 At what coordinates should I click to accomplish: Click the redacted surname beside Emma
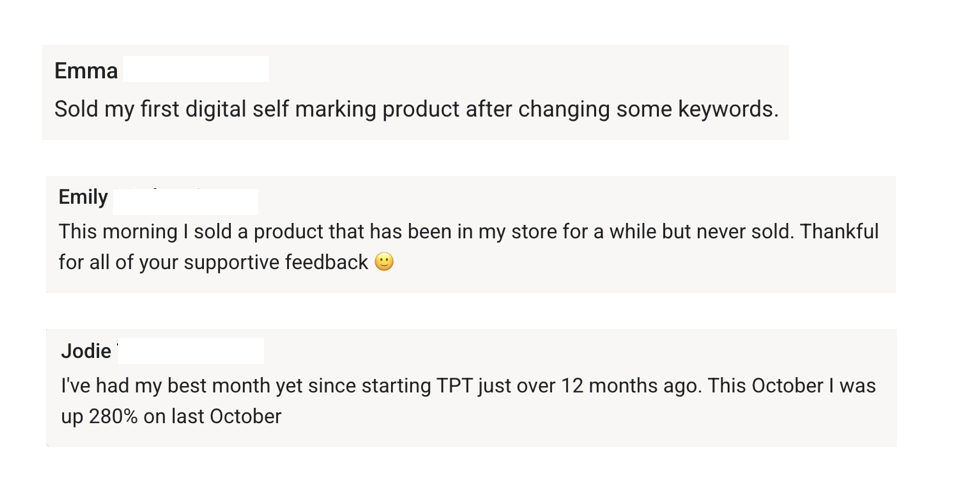pyautogui.click(x=195, y=70)
